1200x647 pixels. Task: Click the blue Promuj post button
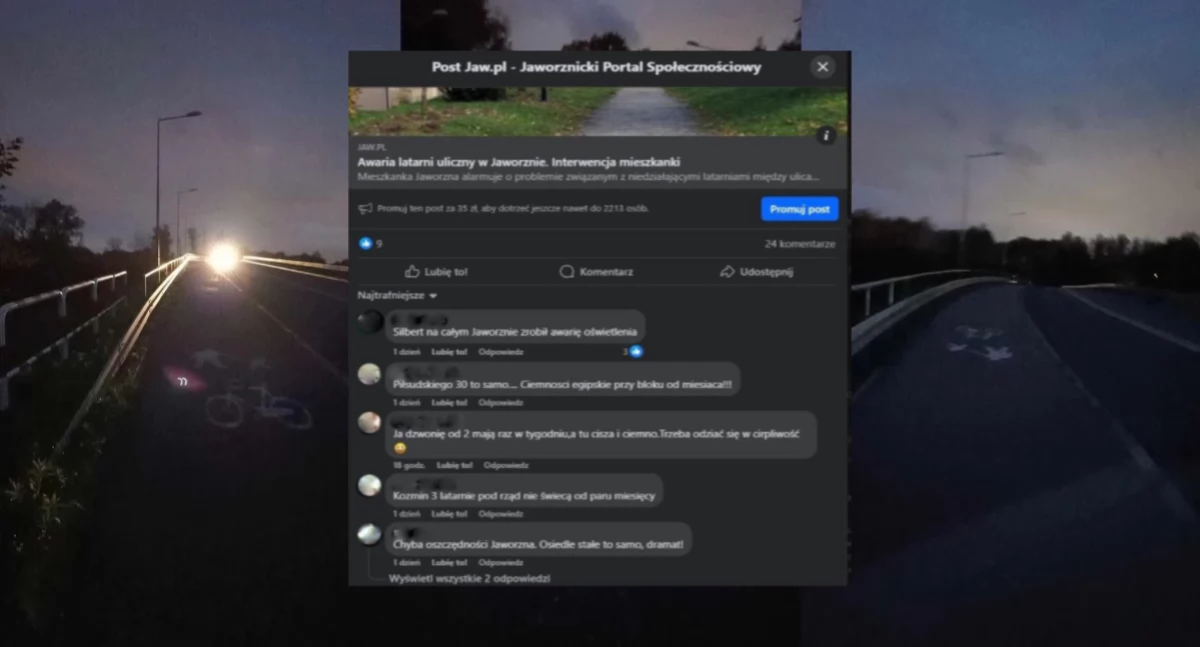(x=799, y=209)
